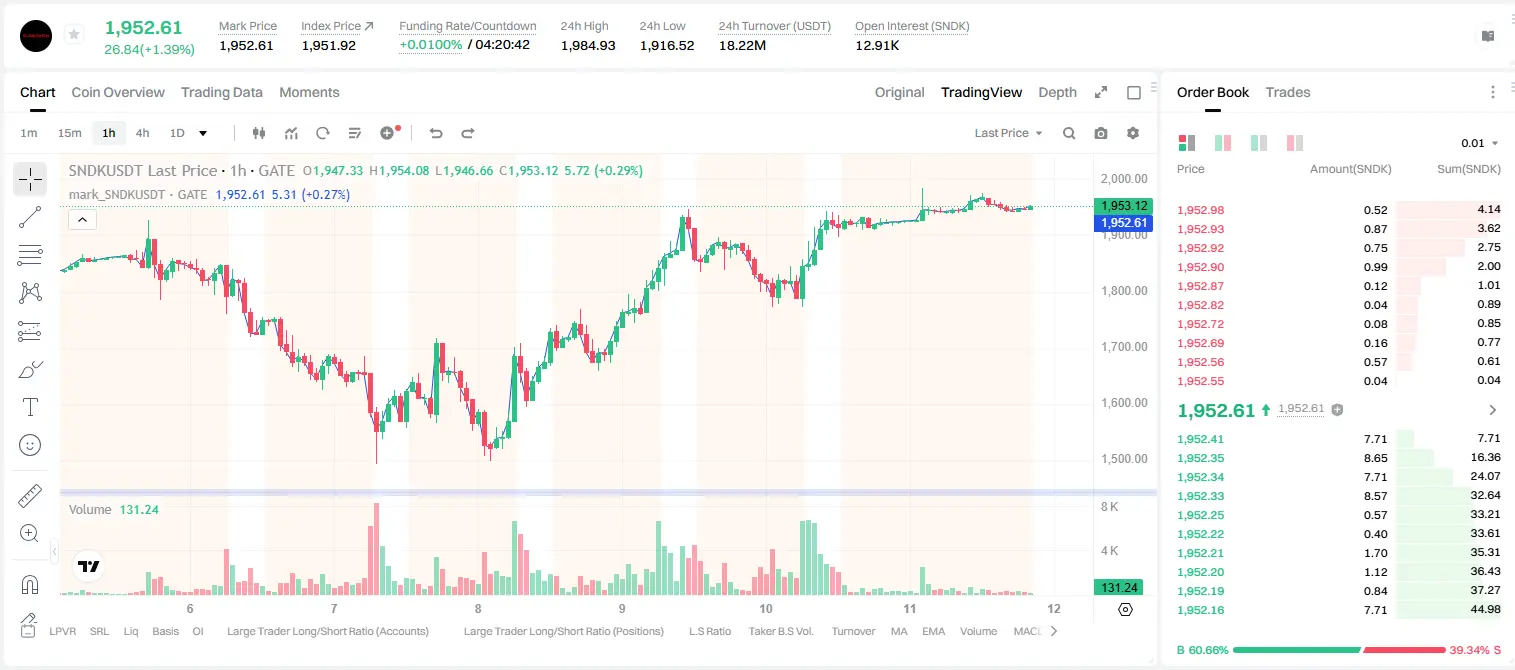Click the 1,952.98 ask price row
Screen dimensions: 1515x670
[1338, 210]
